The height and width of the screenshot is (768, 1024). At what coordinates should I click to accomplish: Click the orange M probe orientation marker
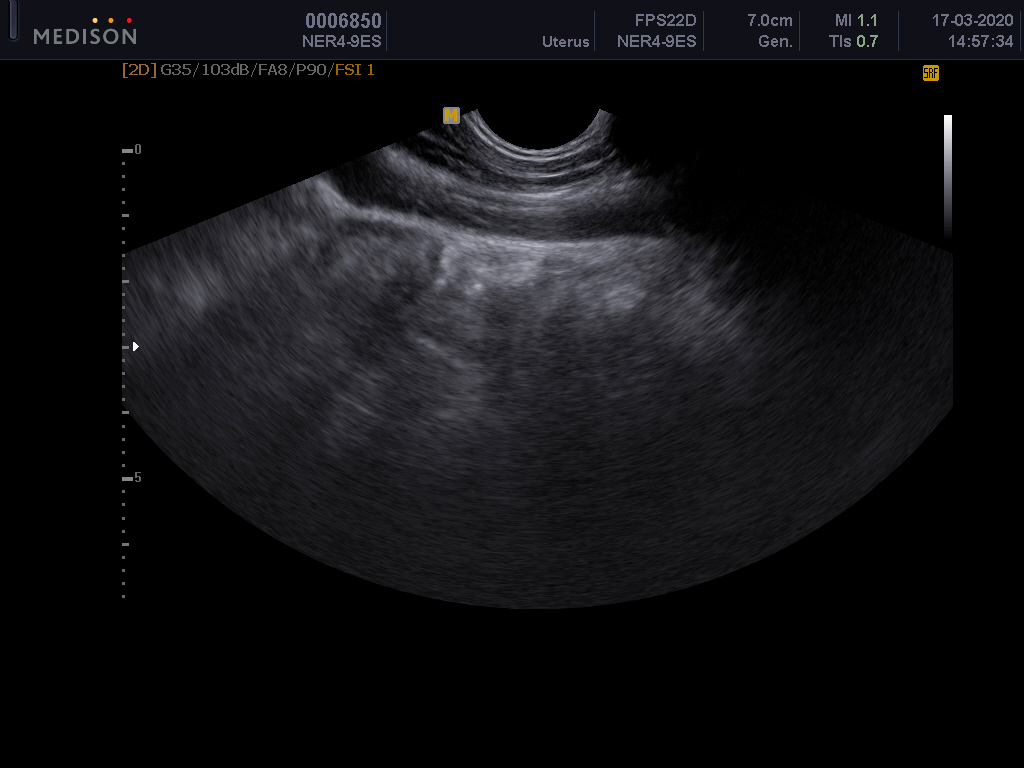click(451, 116)
